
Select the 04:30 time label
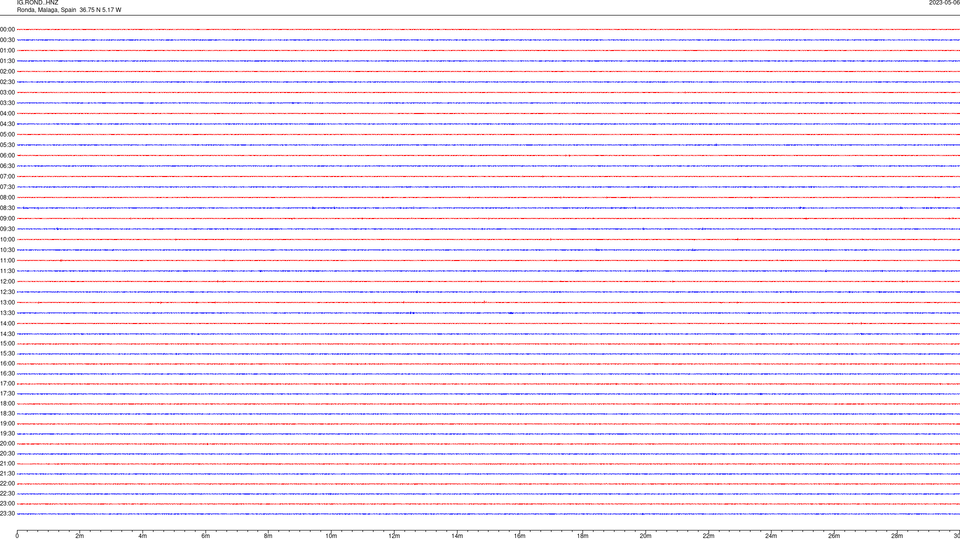pos(7,124)
